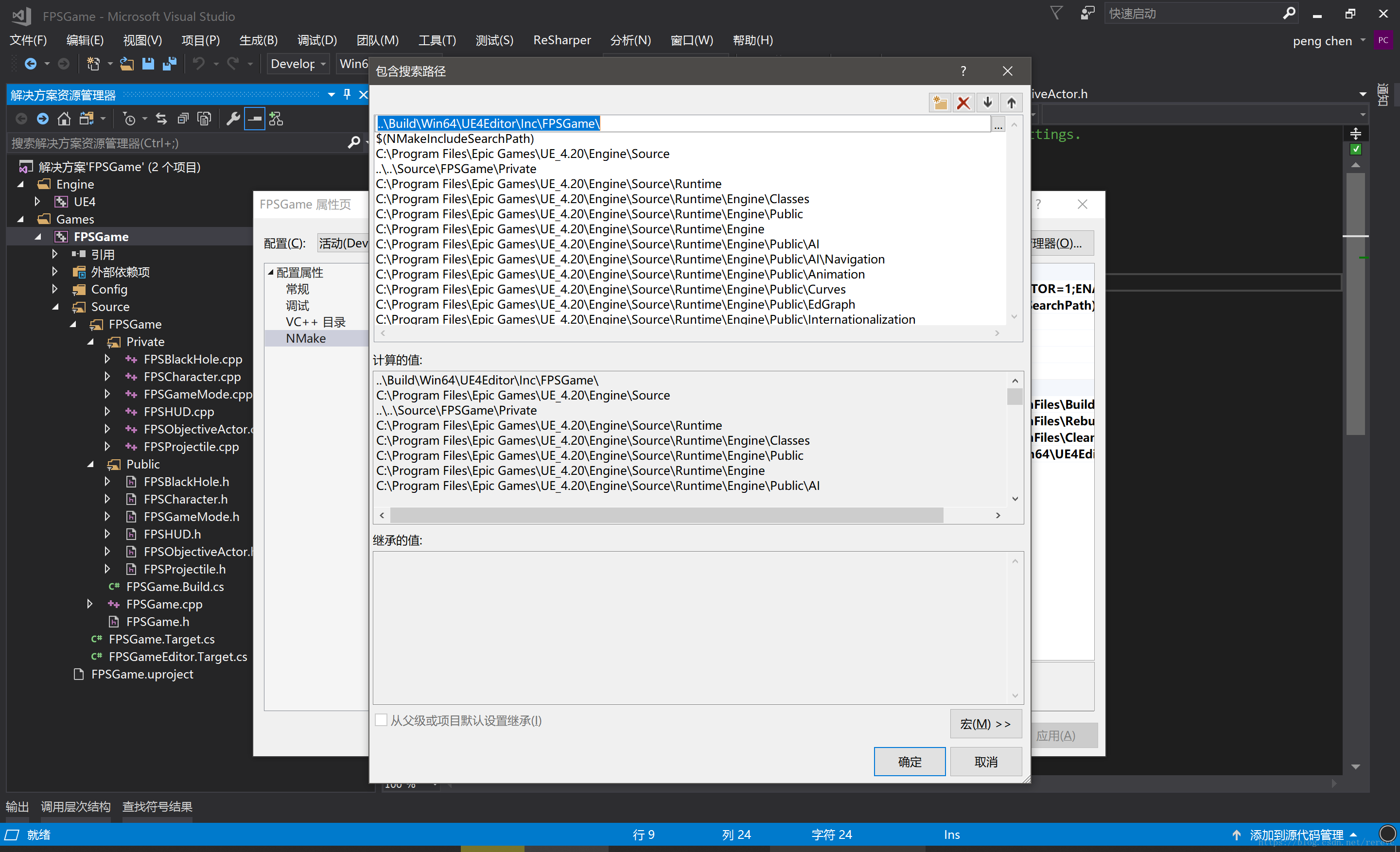Open the ReSharper menu

coord(561,40)
